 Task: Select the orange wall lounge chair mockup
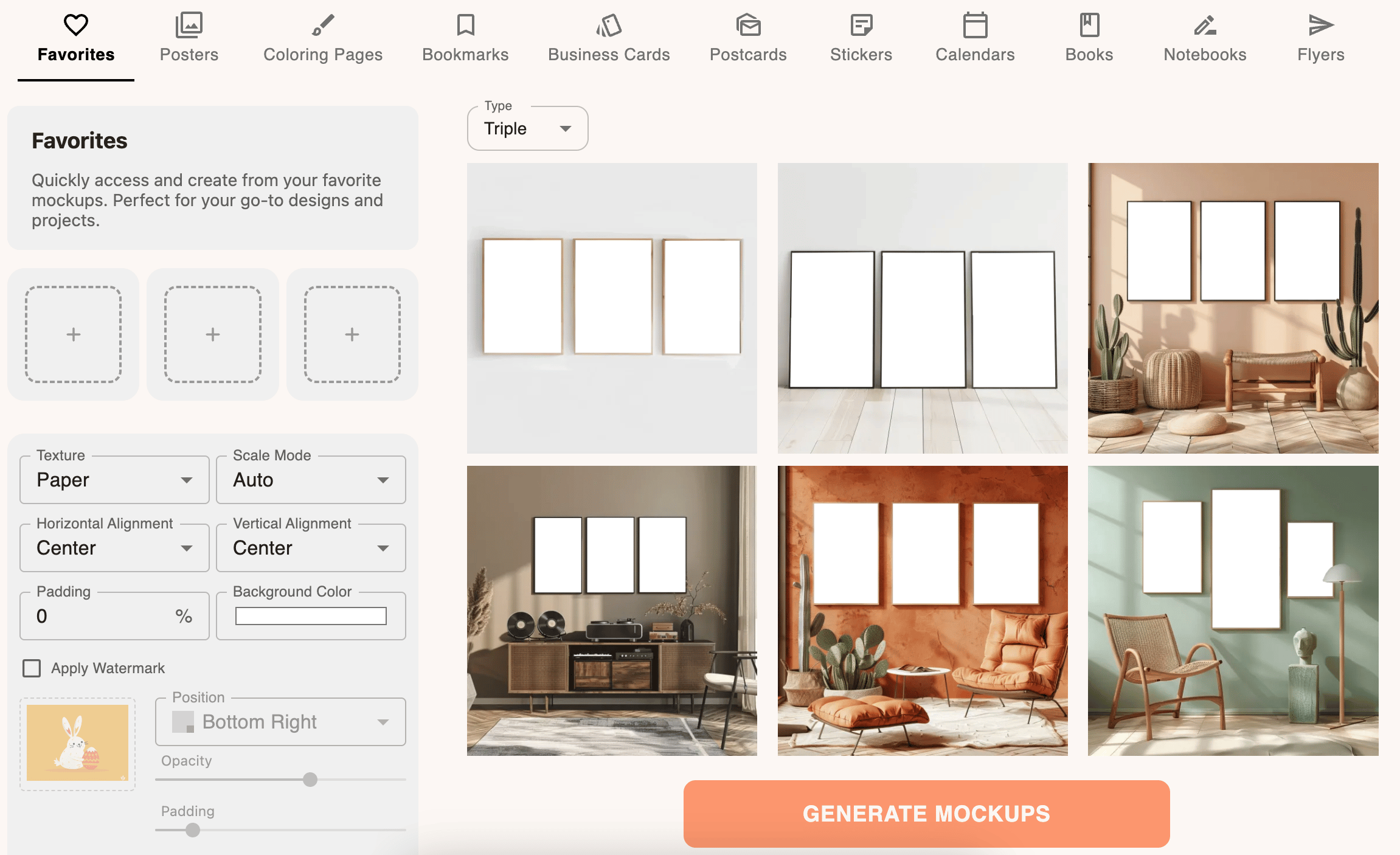(923, 611)
